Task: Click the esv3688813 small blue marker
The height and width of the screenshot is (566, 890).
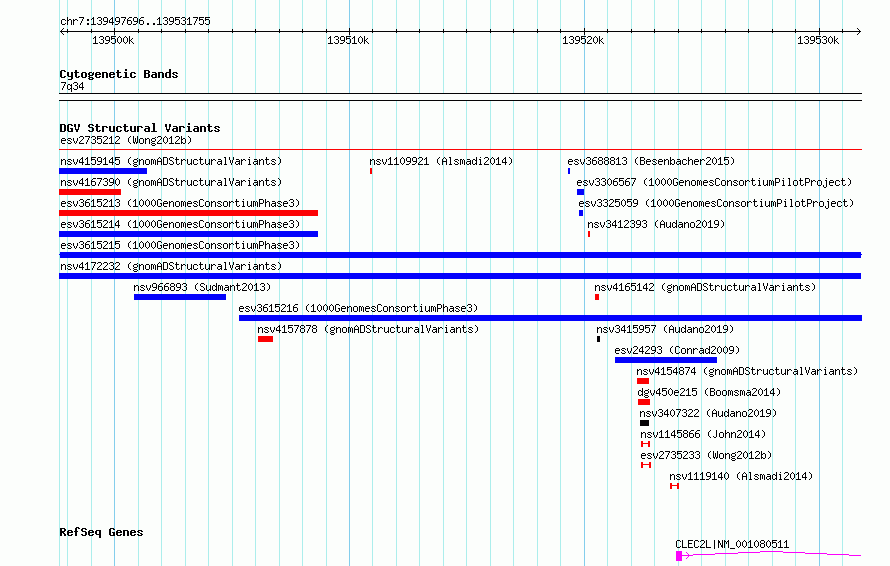Action: (569, 171)
